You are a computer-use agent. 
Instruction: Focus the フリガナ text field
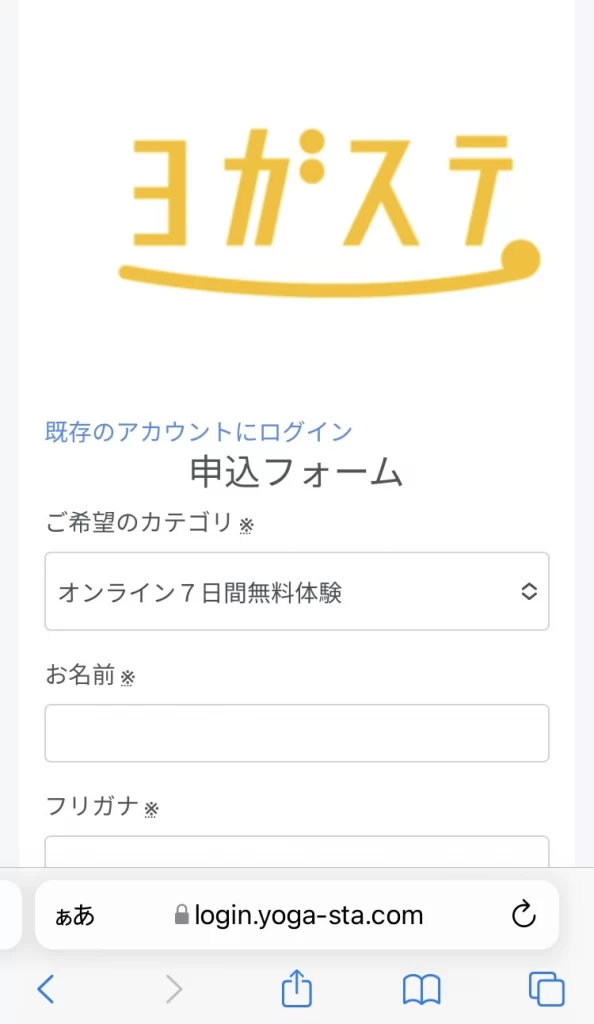click(297, 852)
